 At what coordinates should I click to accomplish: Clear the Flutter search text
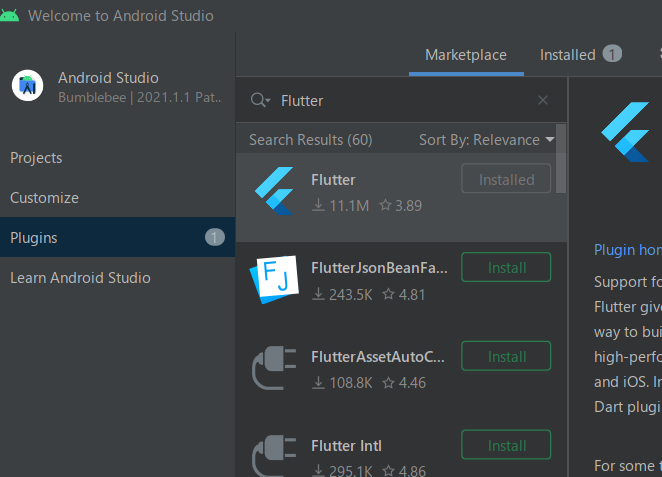coord(543,100)
